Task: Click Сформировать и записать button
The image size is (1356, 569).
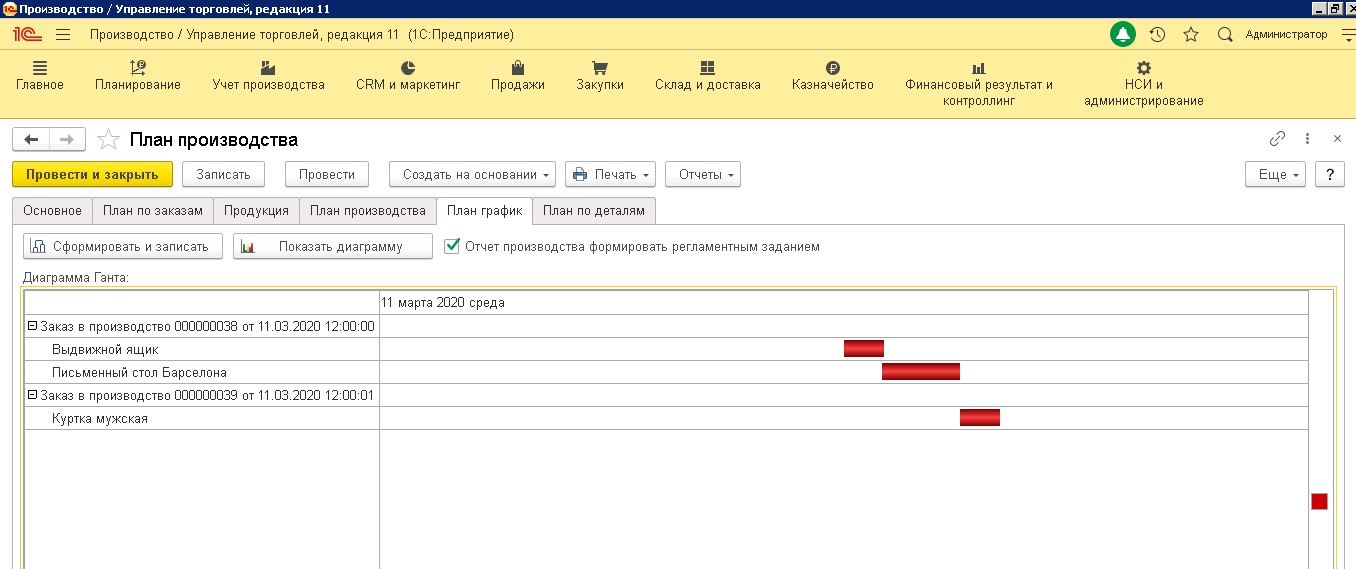Action: tap(122, 247)
